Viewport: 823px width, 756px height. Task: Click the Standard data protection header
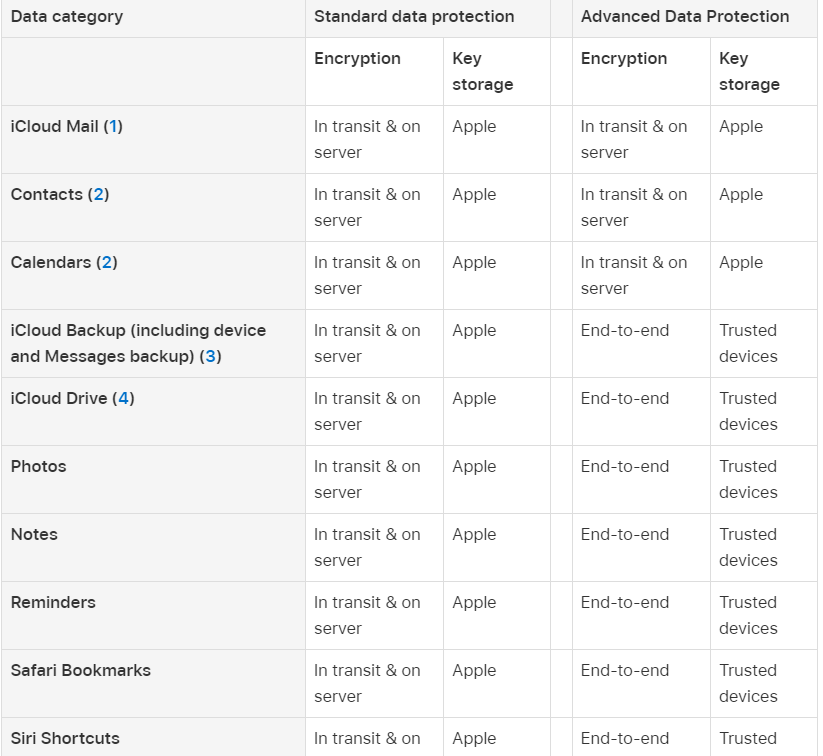point(414,16)
